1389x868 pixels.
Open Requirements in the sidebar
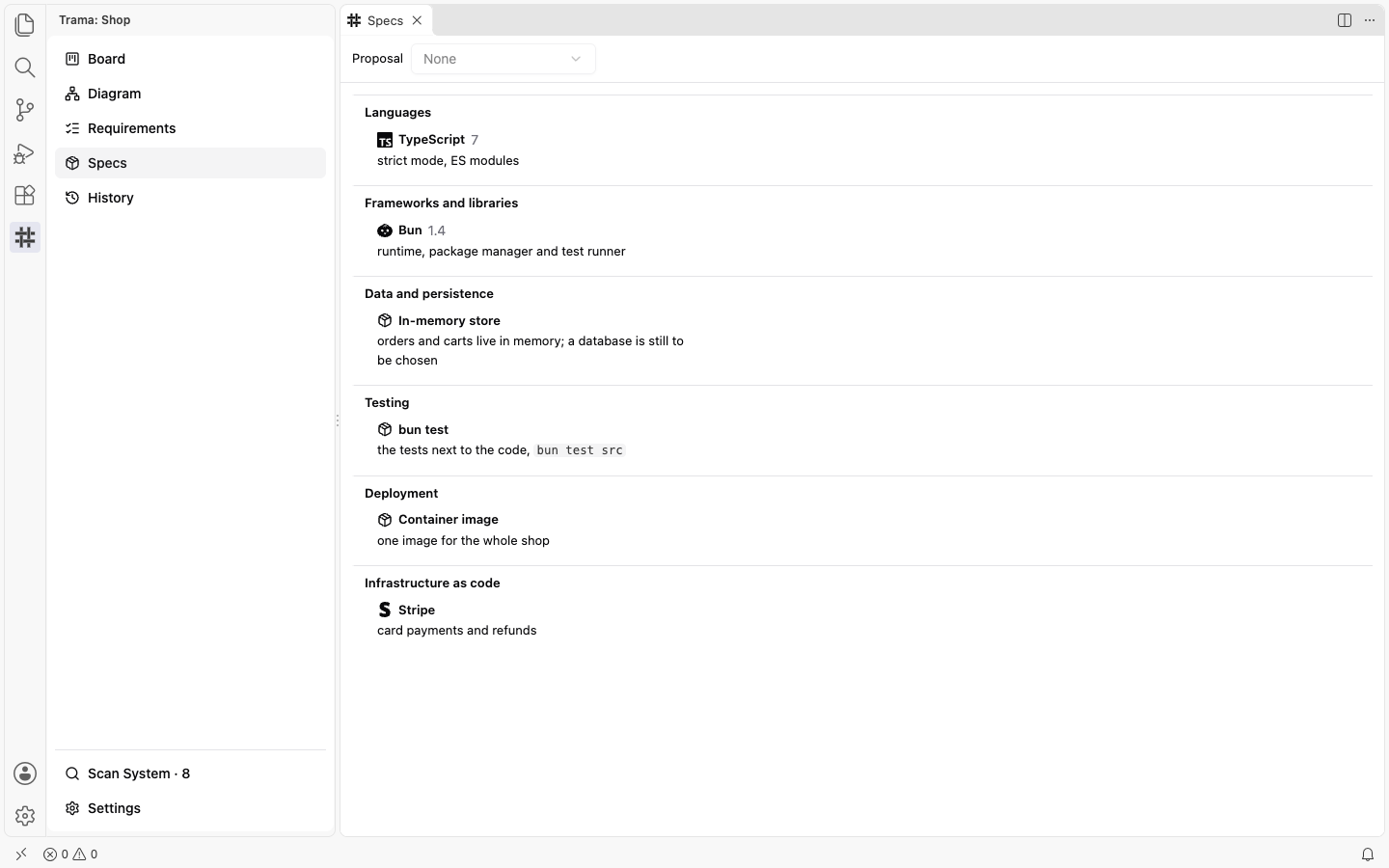pos(191,128)
